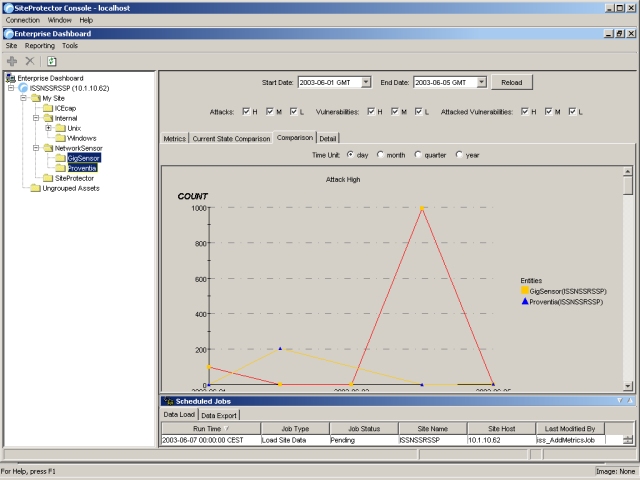Click the SiteProtector folder icon
Screen dimensions: 640x480
click(x=48, y=178)
